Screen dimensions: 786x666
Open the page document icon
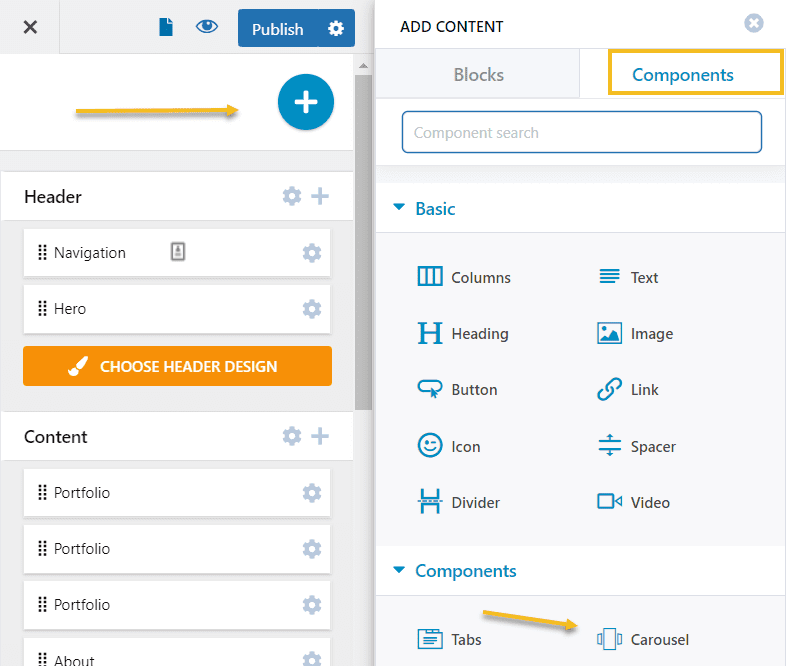point(166,27)
